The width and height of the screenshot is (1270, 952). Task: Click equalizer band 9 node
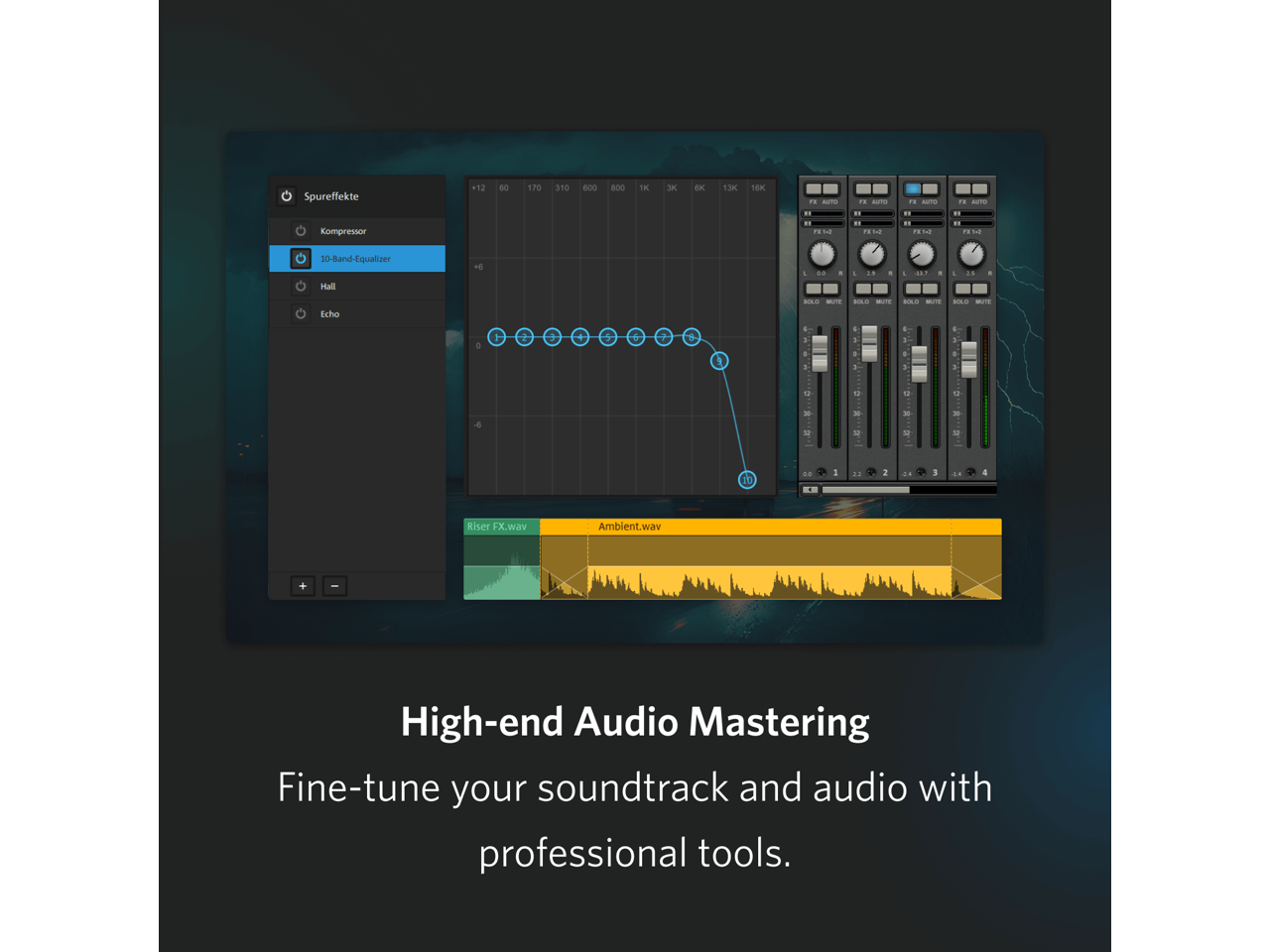(719, 361)
